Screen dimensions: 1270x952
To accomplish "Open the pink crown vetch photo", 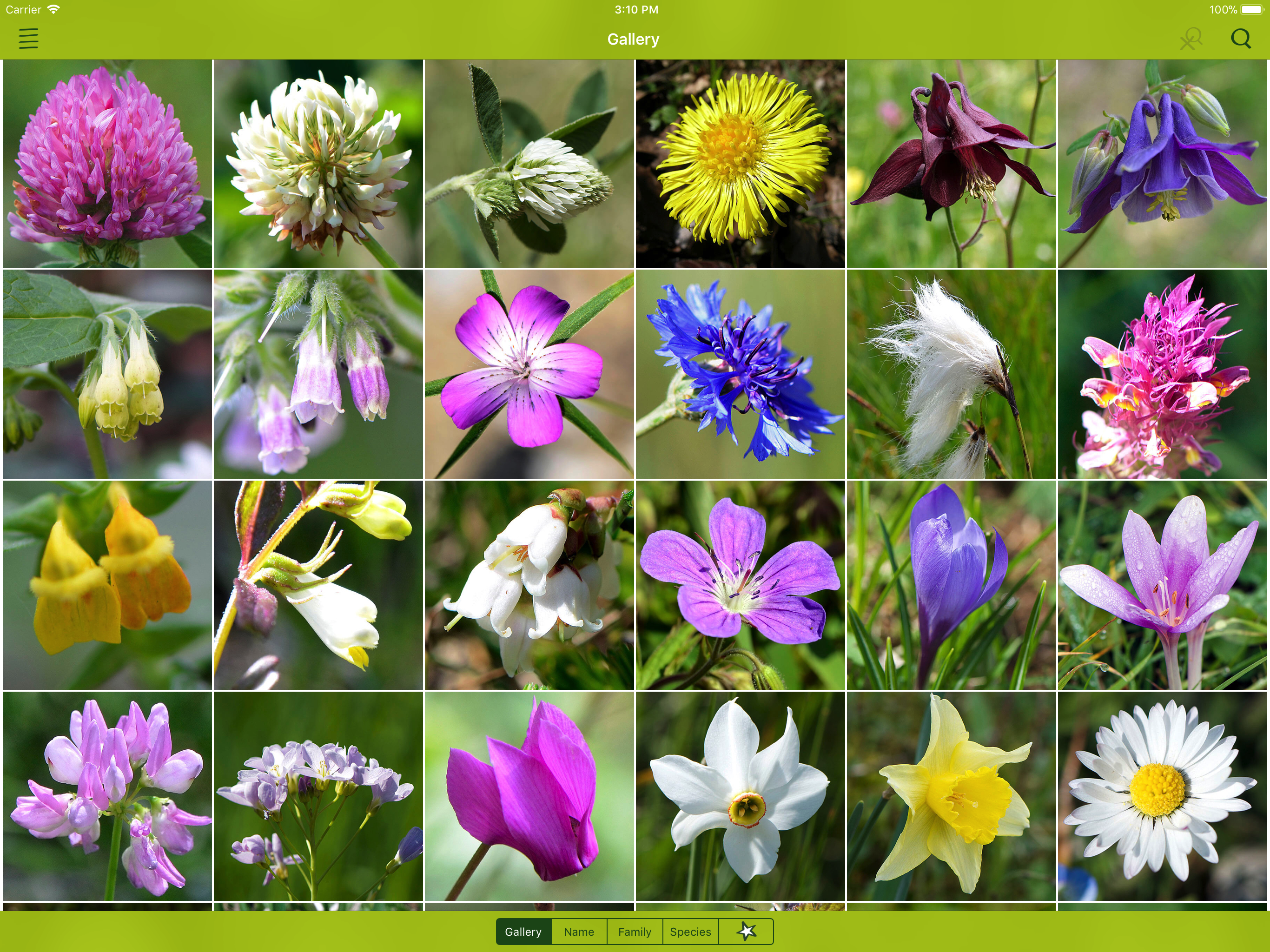I will click(x=107, y=796).
